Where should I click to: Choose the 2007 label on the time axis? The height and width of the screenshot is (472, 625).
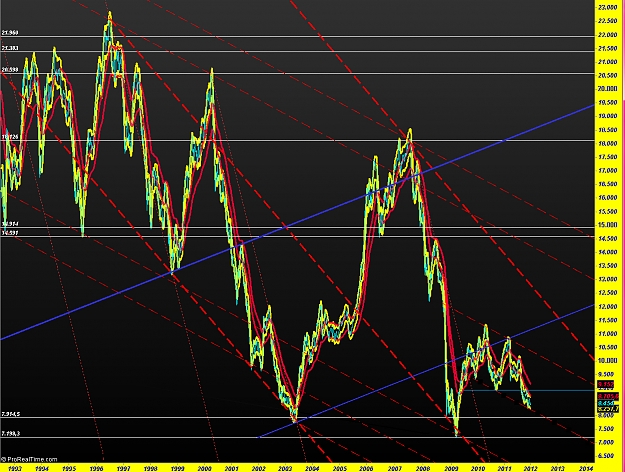pos(395,468)
